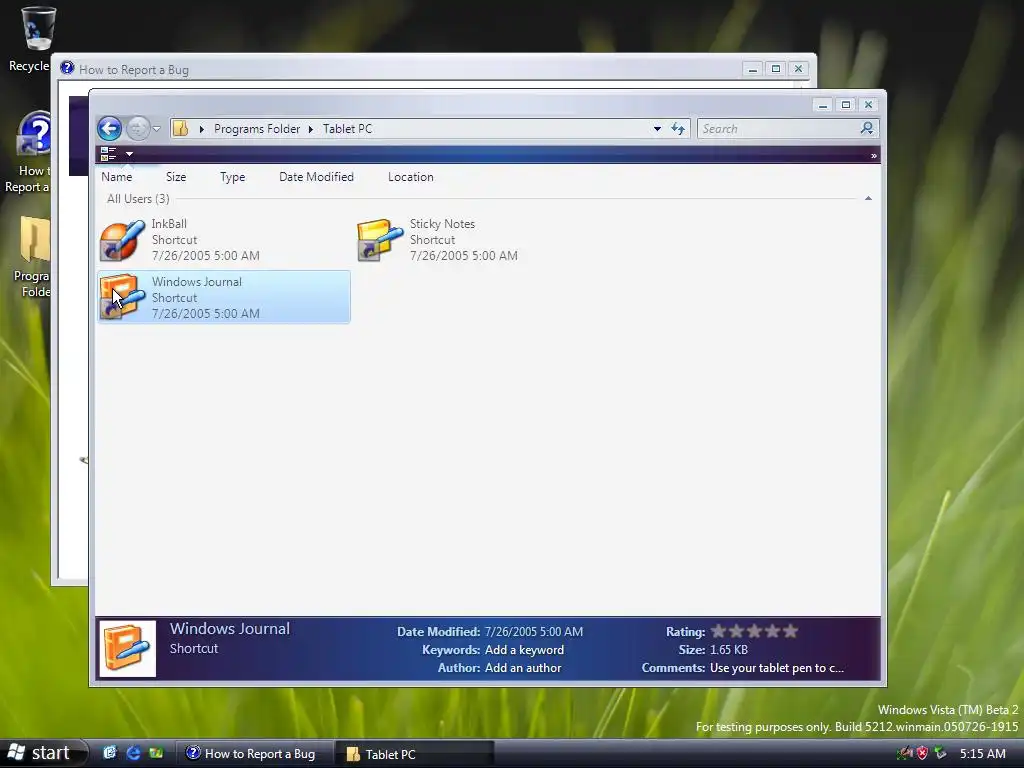Click Add an author field

pos(523,667)
